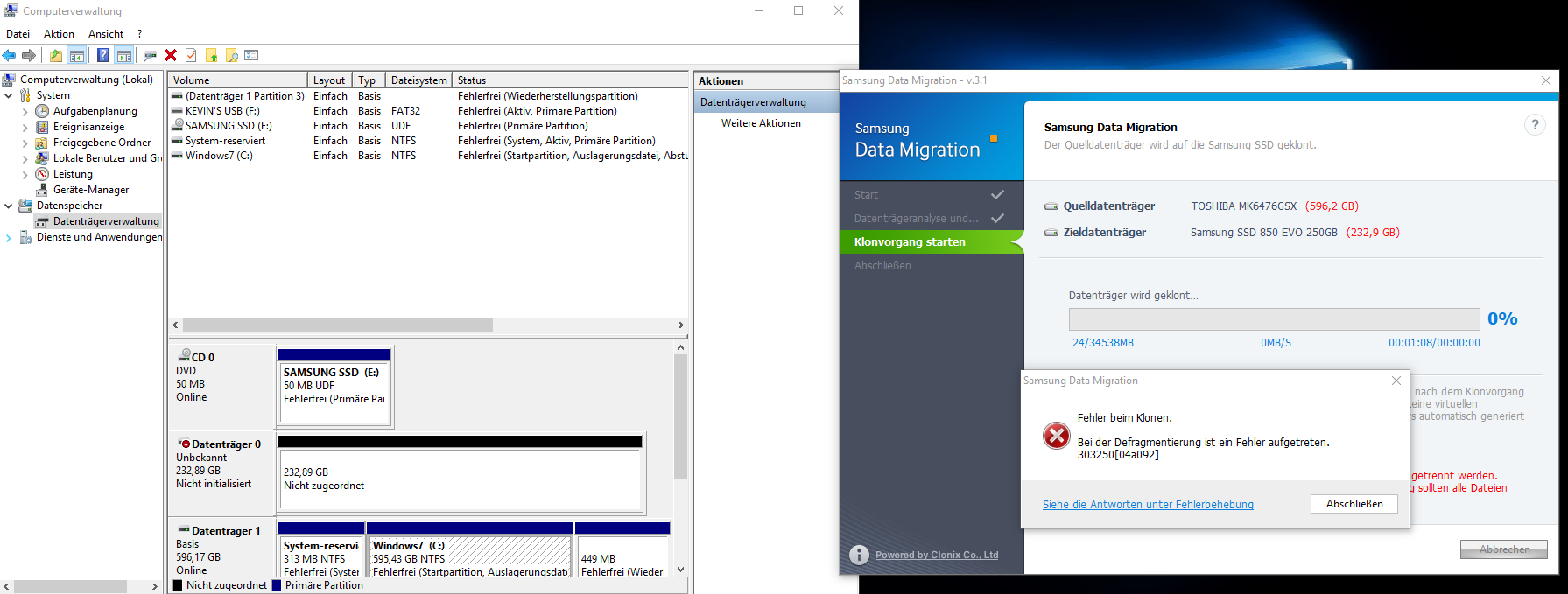The height and width of the screenshot is (594, 1568).
Task: Expand the Lokale Benutzer und Gruppen node
Action: pos(25,158)
